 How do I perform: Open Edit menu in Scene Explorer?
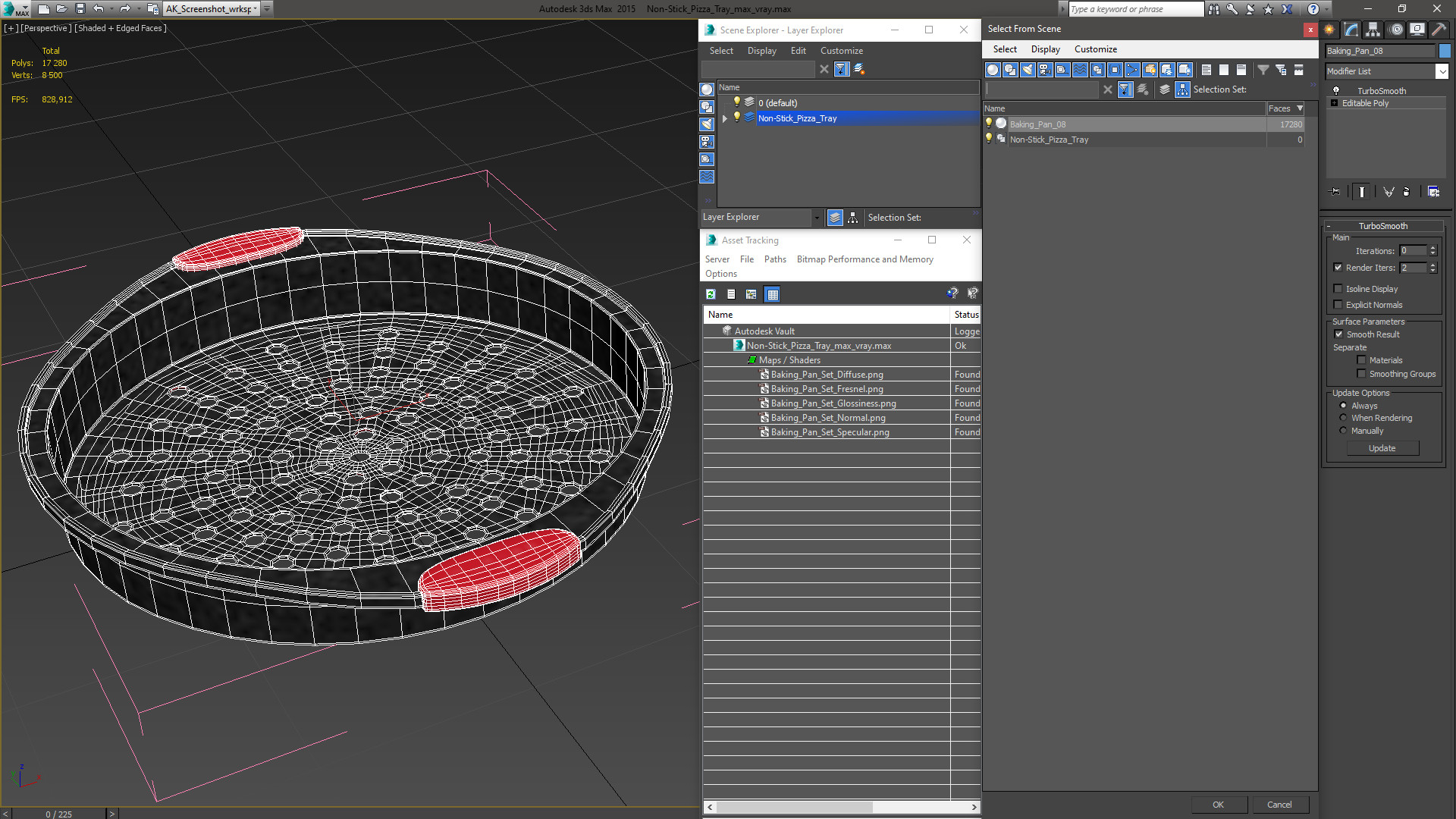(x=798, y=51)
